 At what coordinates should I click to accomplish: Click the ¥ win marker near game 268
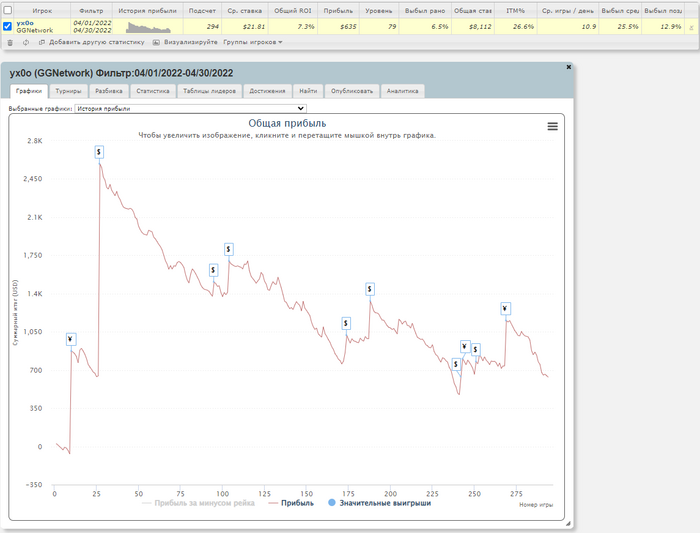[x=505, y=309]
